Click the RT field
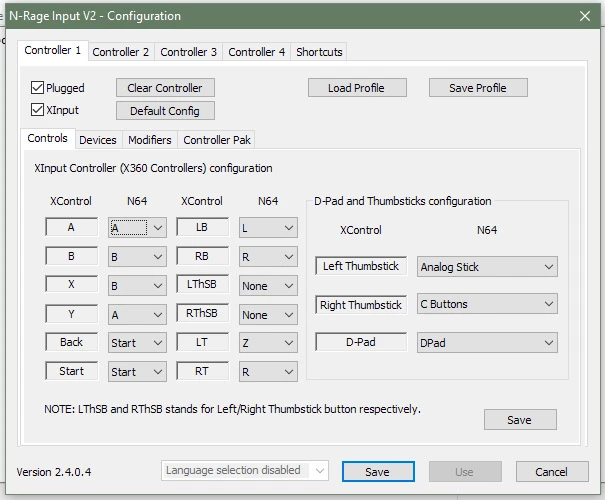This screenshot has height=500, width=605. (202, 371)
